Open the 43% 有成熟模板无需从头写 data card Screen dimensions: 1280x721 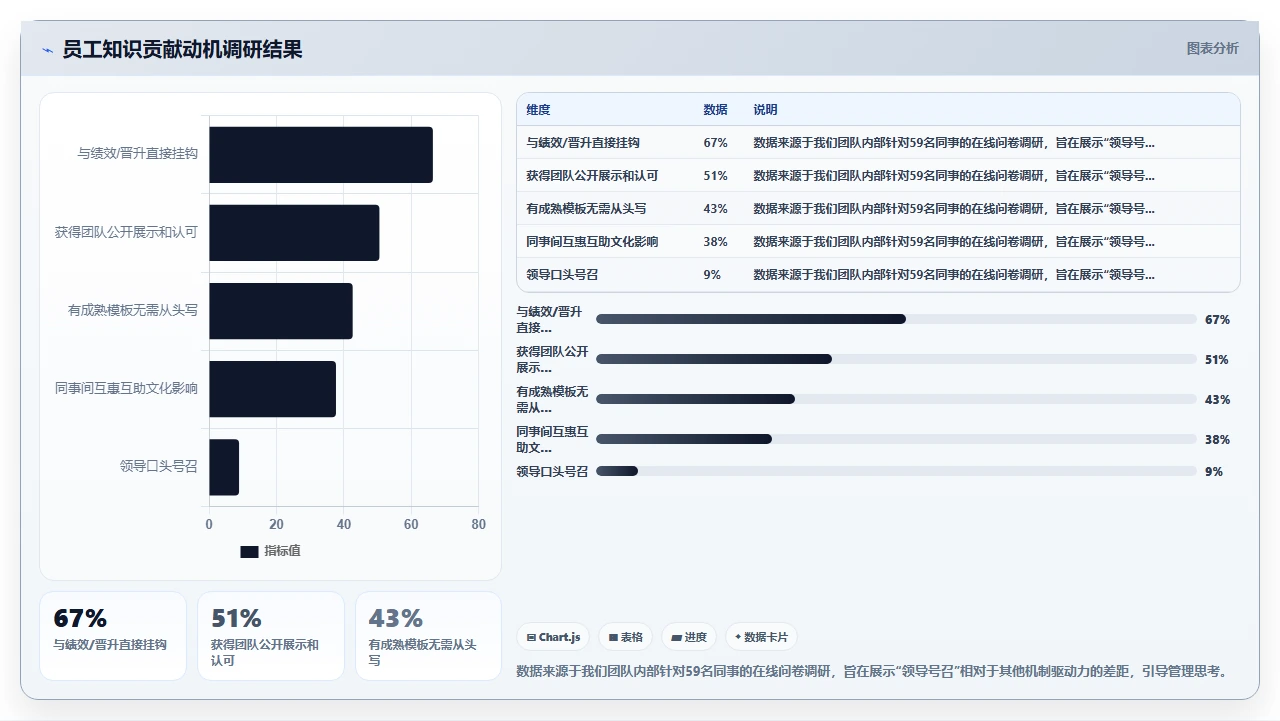click(428, 636)
